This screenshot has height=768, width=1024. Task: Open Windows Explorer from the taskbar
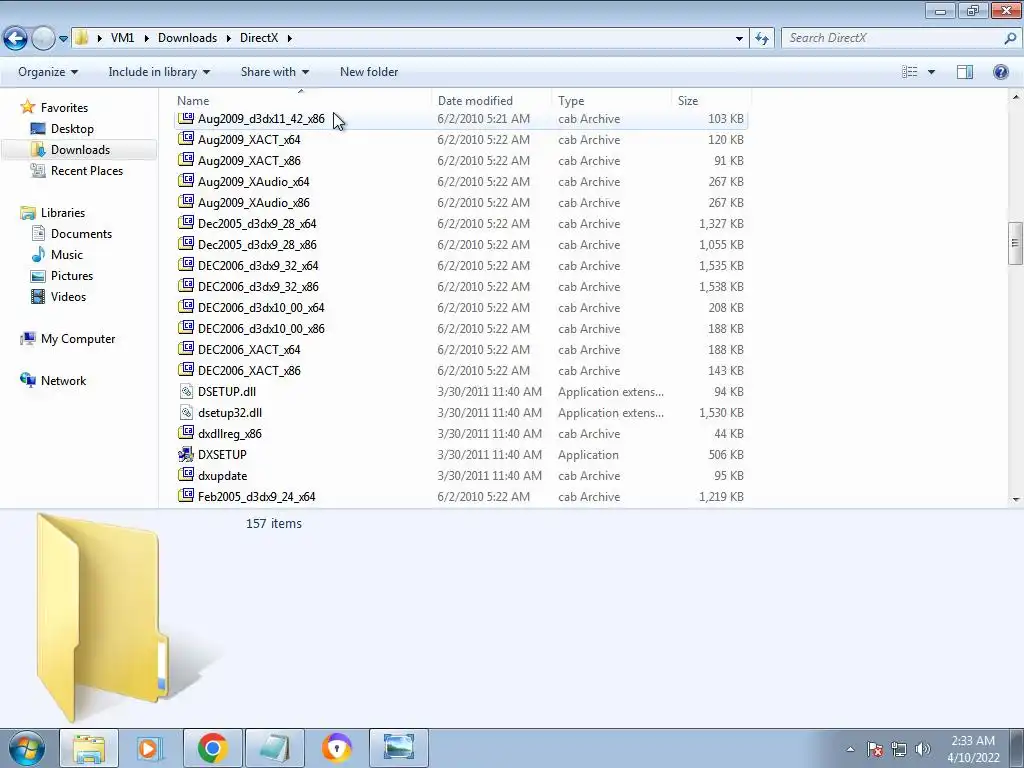(x=89, y=748)
